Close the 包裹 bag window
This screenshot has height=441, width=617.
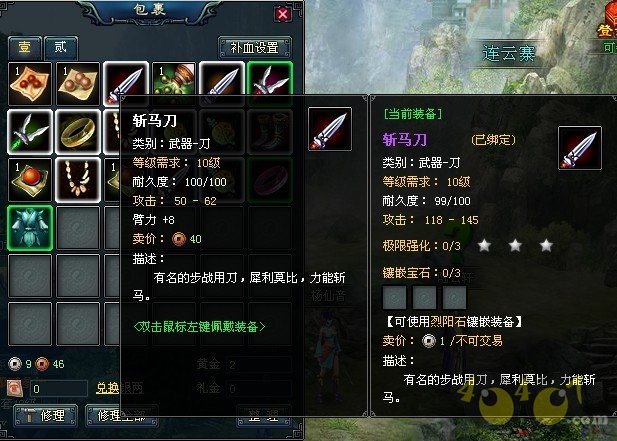pyautogui.click(x=282, y=15)
